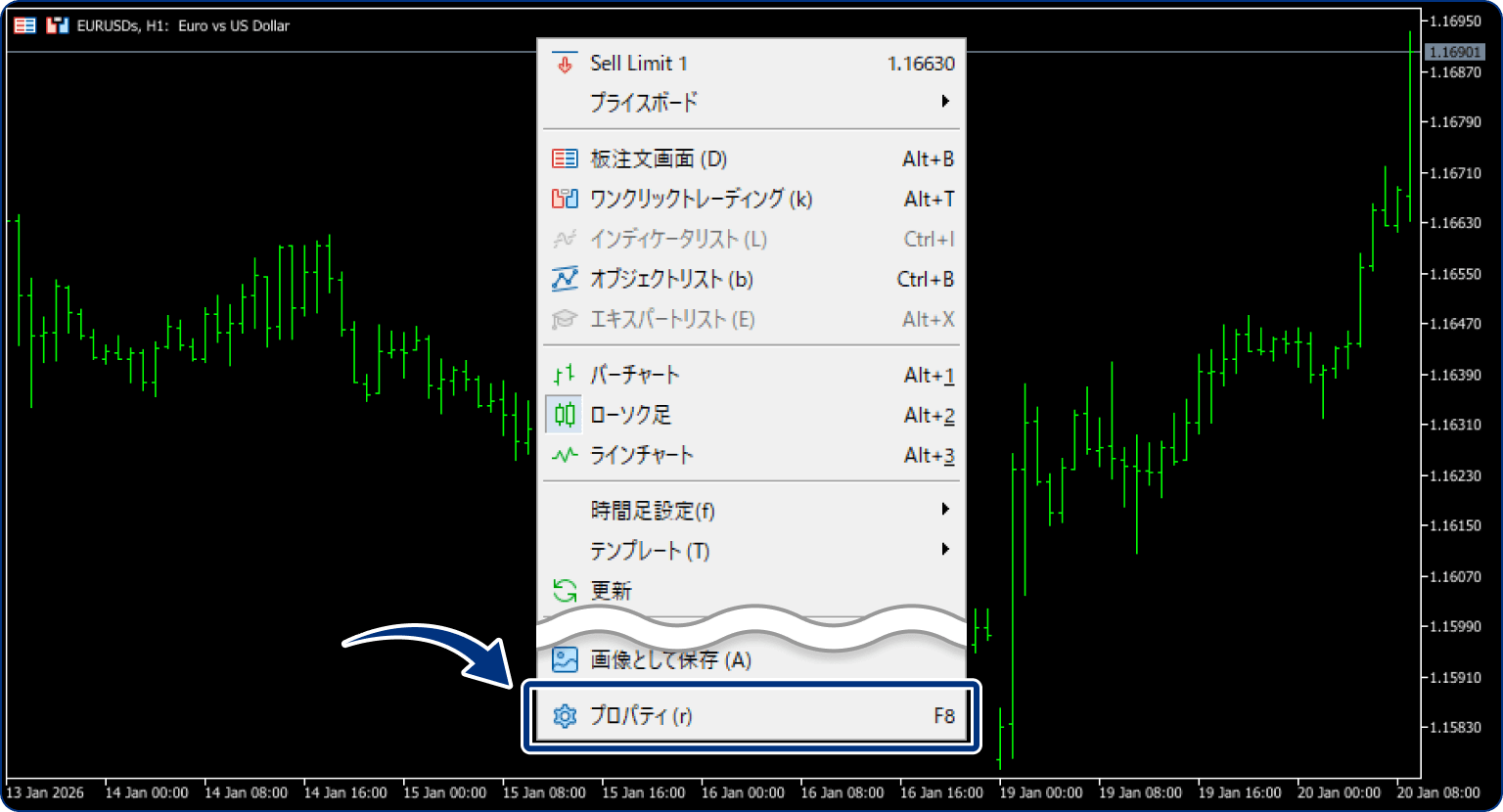Click the save as image (画像として保存) icon
Viewport: 1503px width, 812px height.
[564, 660]
